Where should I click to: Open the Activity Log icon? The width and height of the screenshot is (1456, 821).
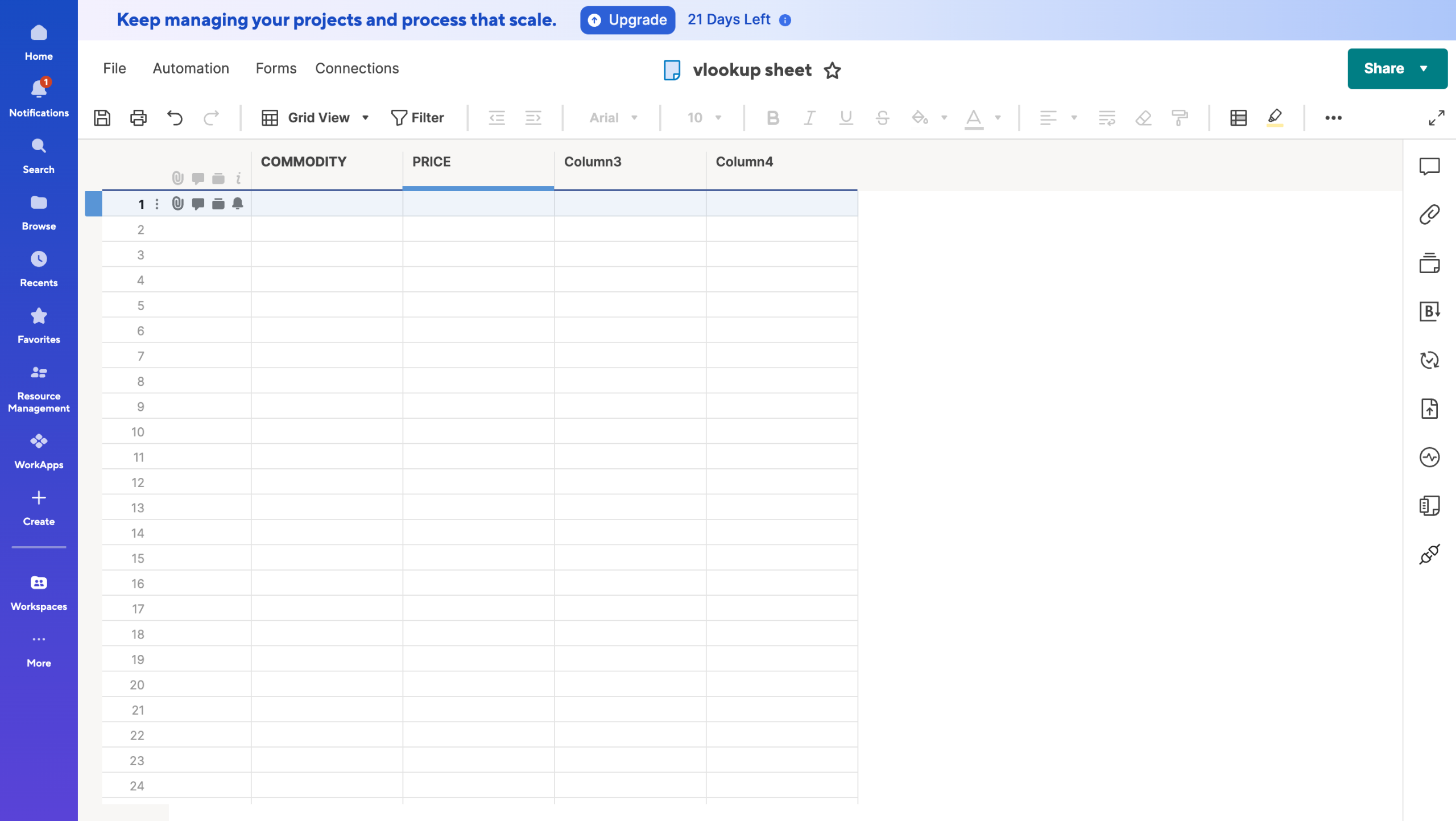pos(1429,457)
